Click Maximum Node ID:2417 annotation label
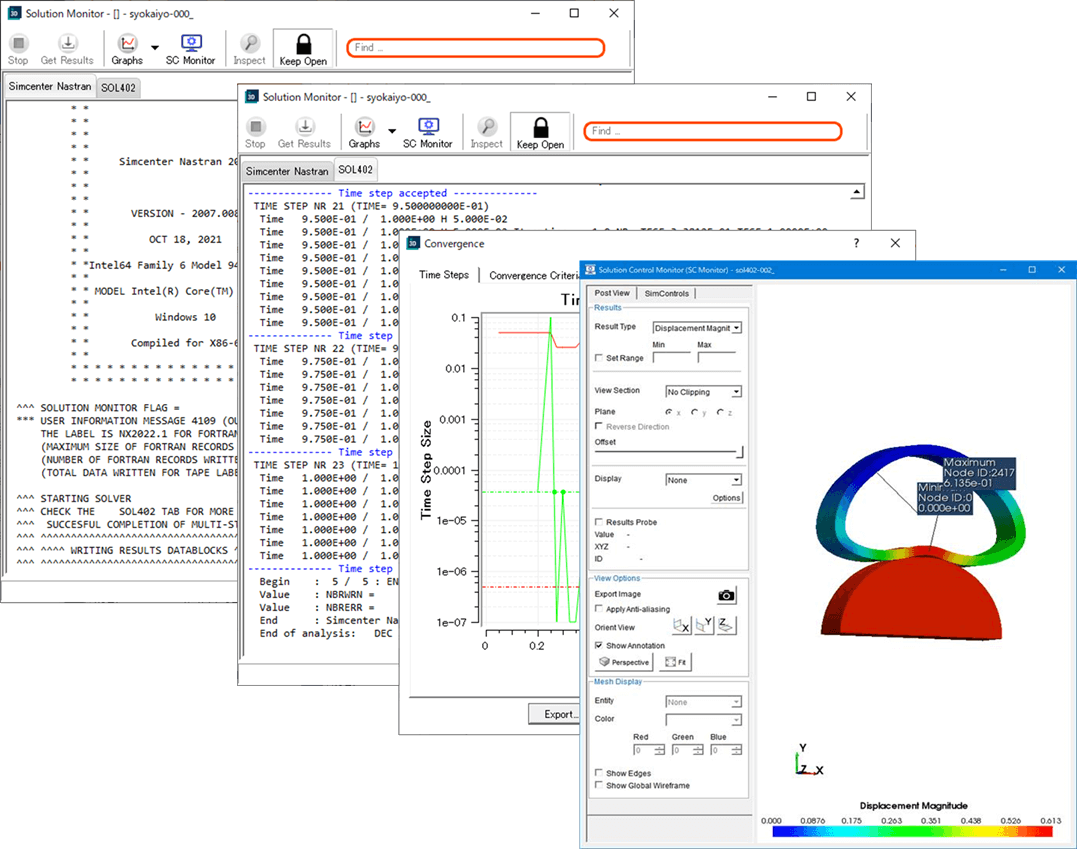Image resolution: width=1077 pixels, height=849 pixels. (x=978, y=473)
